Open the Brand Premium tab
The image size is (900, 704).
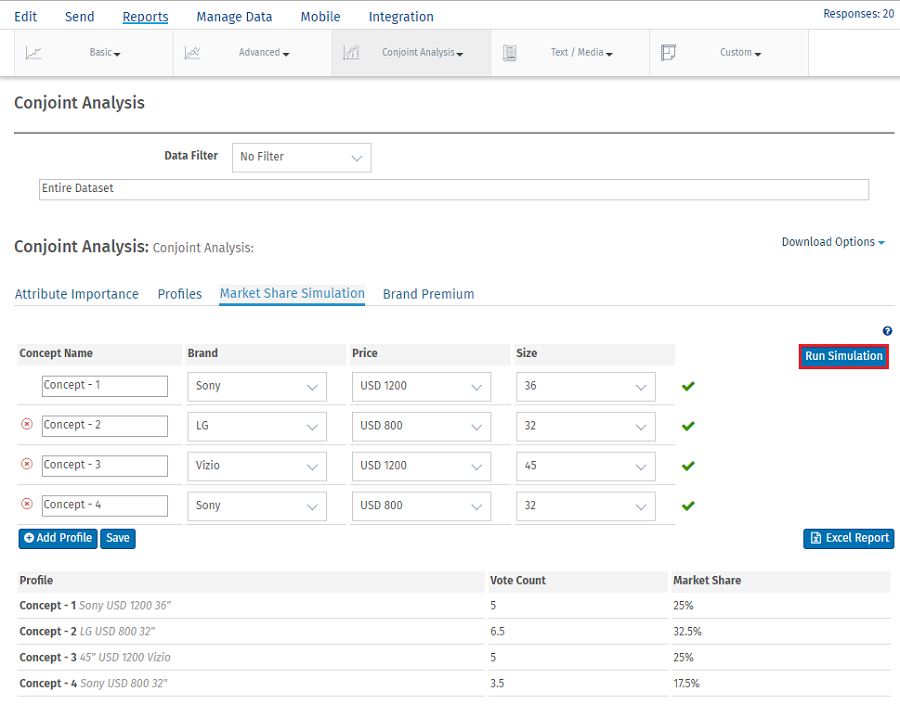[x=428, y=294]
